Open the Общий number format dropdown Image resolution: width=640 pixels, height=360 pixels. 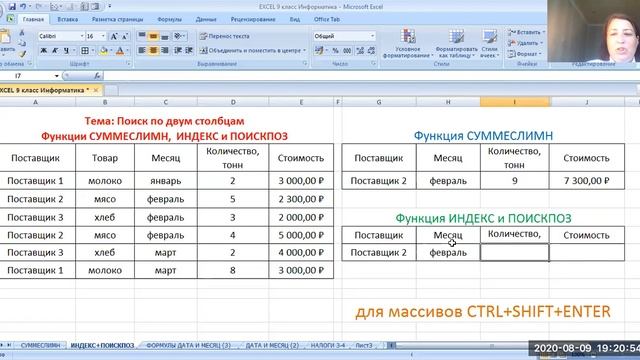(x=372, y=36)
